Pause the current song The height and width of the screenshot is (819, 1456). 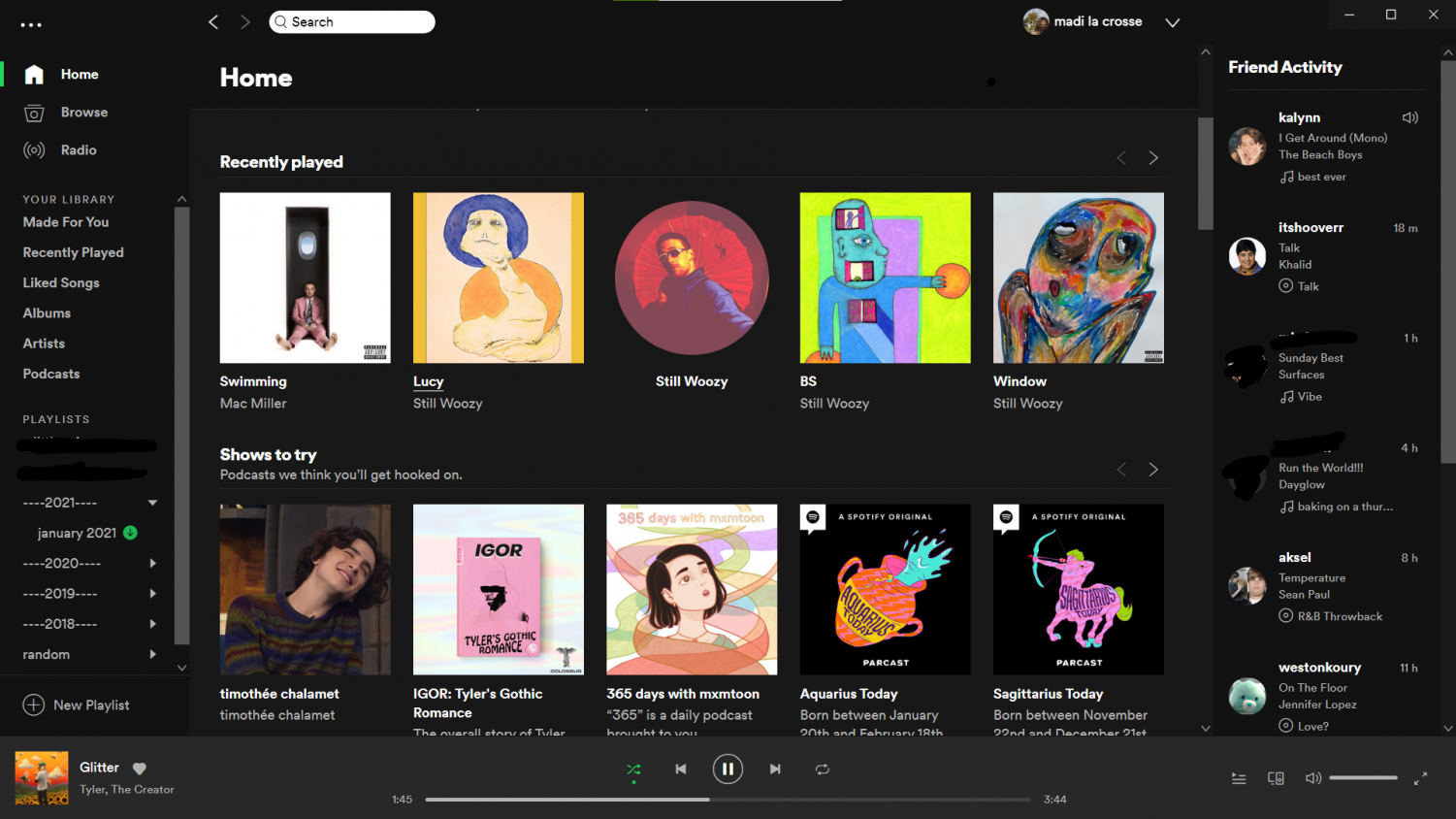[728, 770]
